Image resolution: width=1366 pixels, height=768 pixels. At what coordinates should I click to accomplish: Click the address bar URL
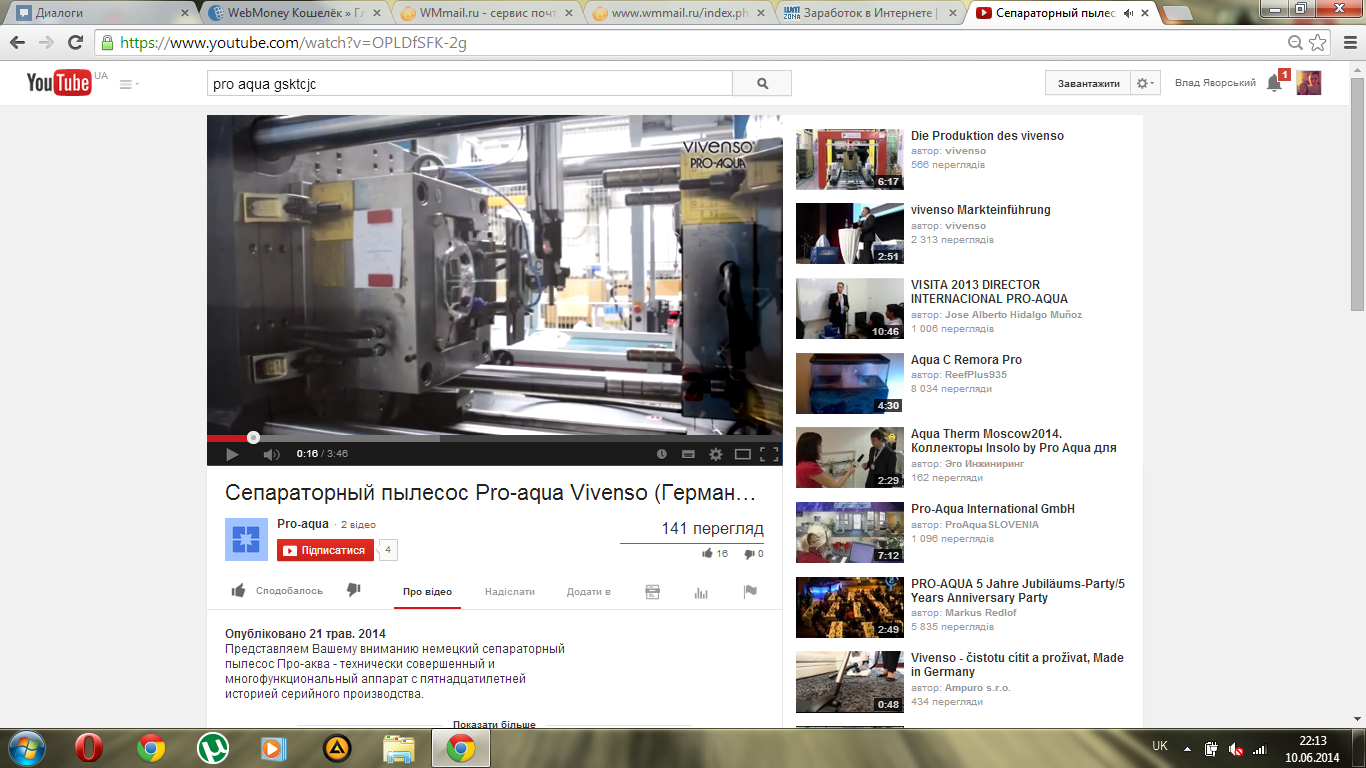click(x=293, y=43)
